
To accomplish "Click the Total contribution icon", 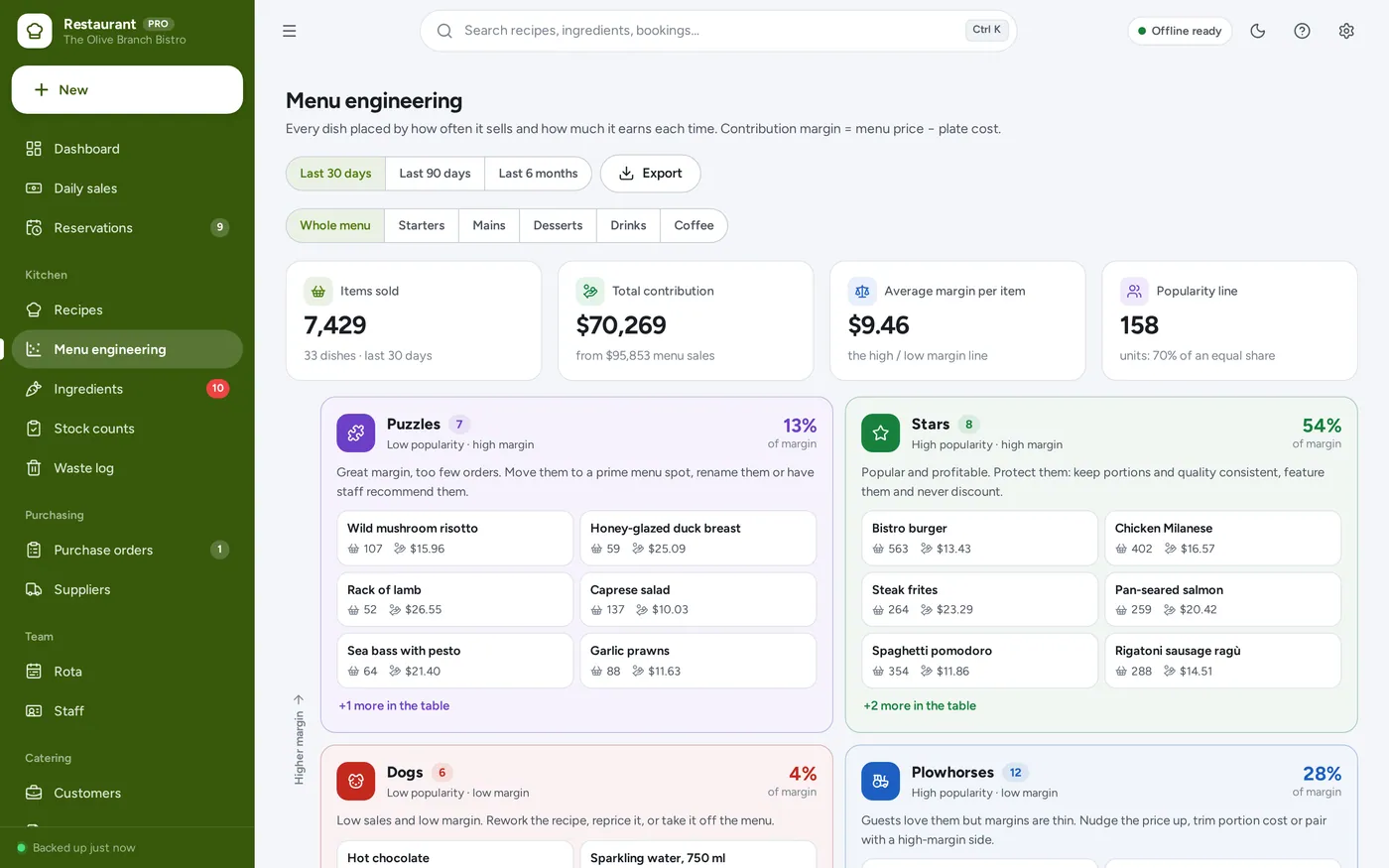I will tap(590, 291).
